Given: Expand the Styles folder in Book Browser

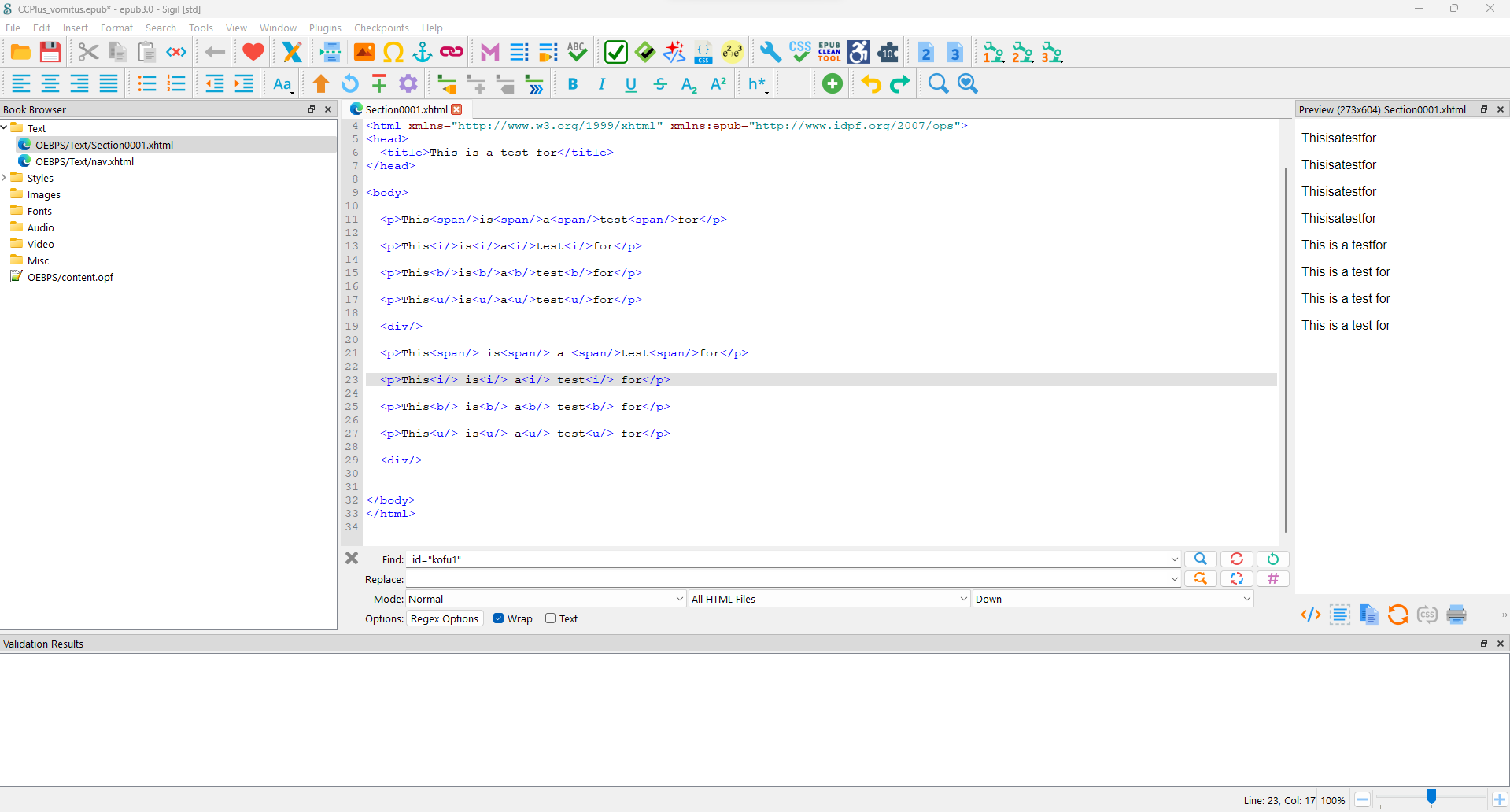Looking at the screenshot, I should [5, 178].
